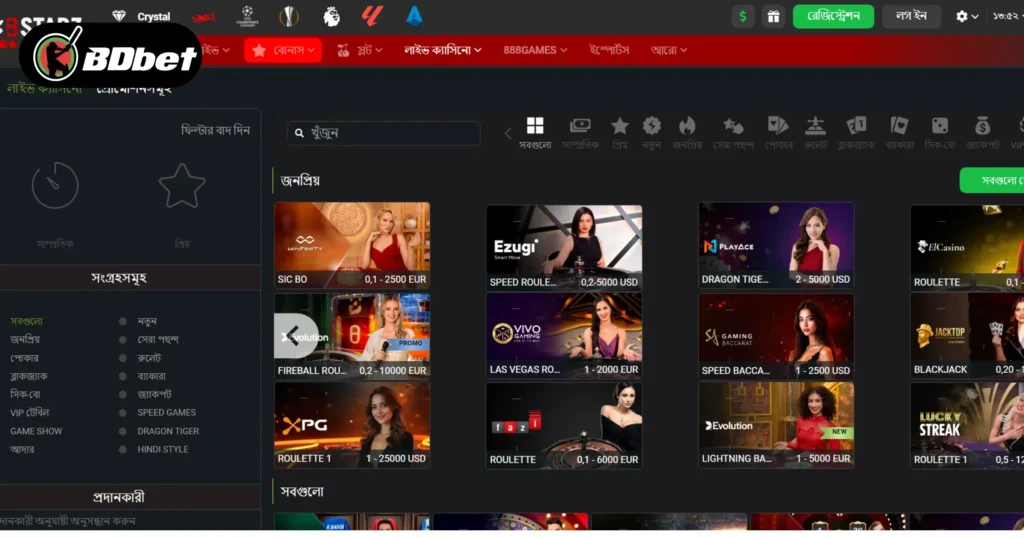This screenshot has width=1024, height=538.
Task: Click the left chevron before category icons
Action: [x=507, y=134]
